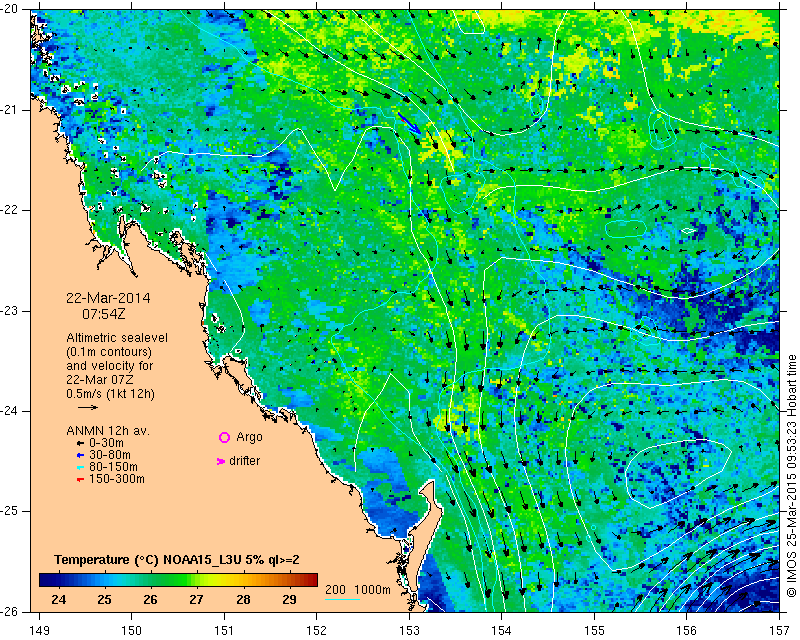Click the longitude axis label 151
The width and height of the screenshot is (800, 640).
coord(224,631)
